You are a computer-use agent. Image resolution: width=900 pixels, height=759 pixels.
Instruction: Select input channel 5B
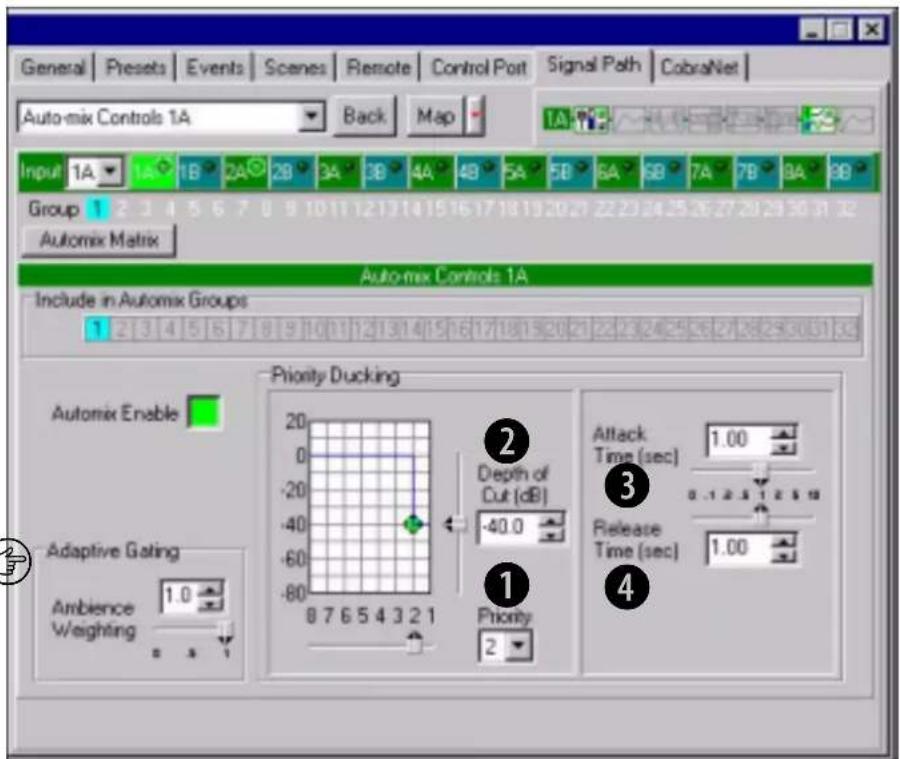(x=571, y=172)
